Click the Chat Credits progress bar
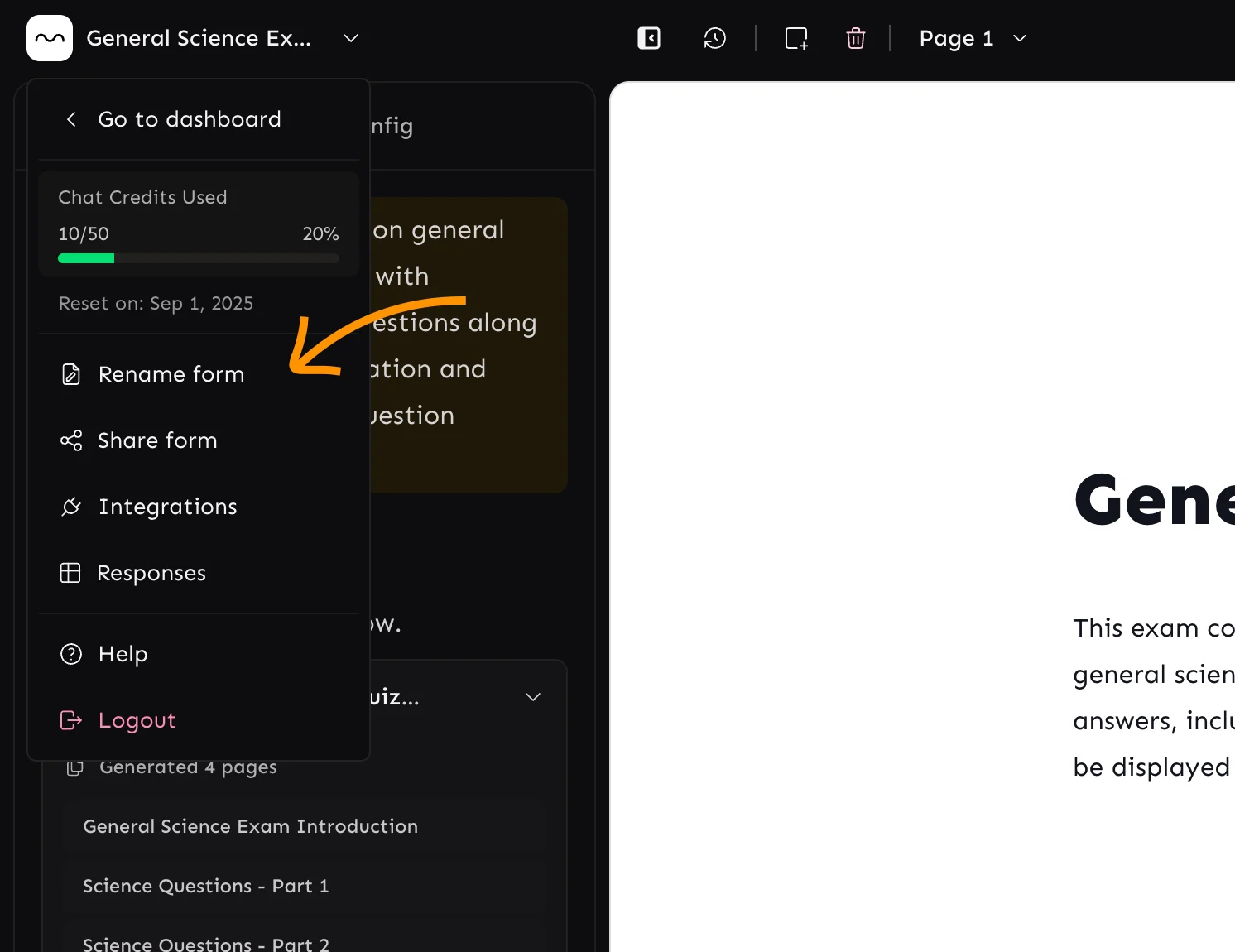 coord(199,258)
